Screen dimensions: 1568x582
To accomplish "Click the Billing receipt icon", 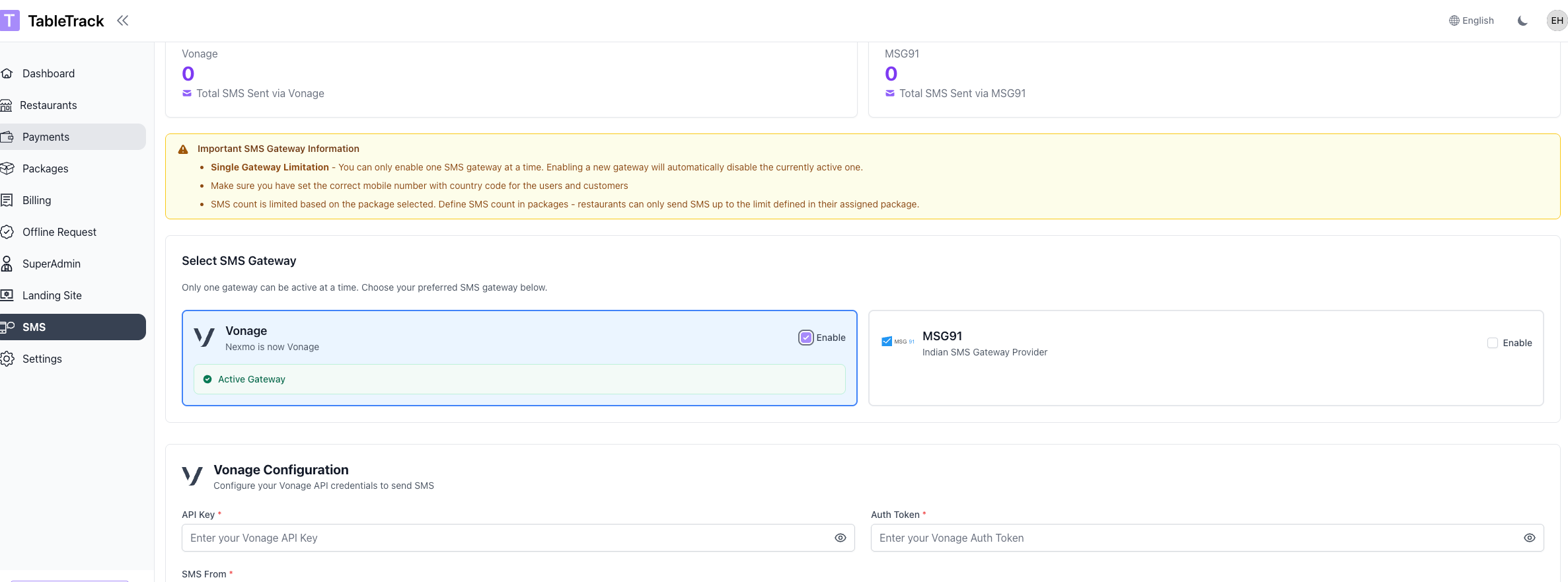I will pyautogui.click(x=7, y=200).
